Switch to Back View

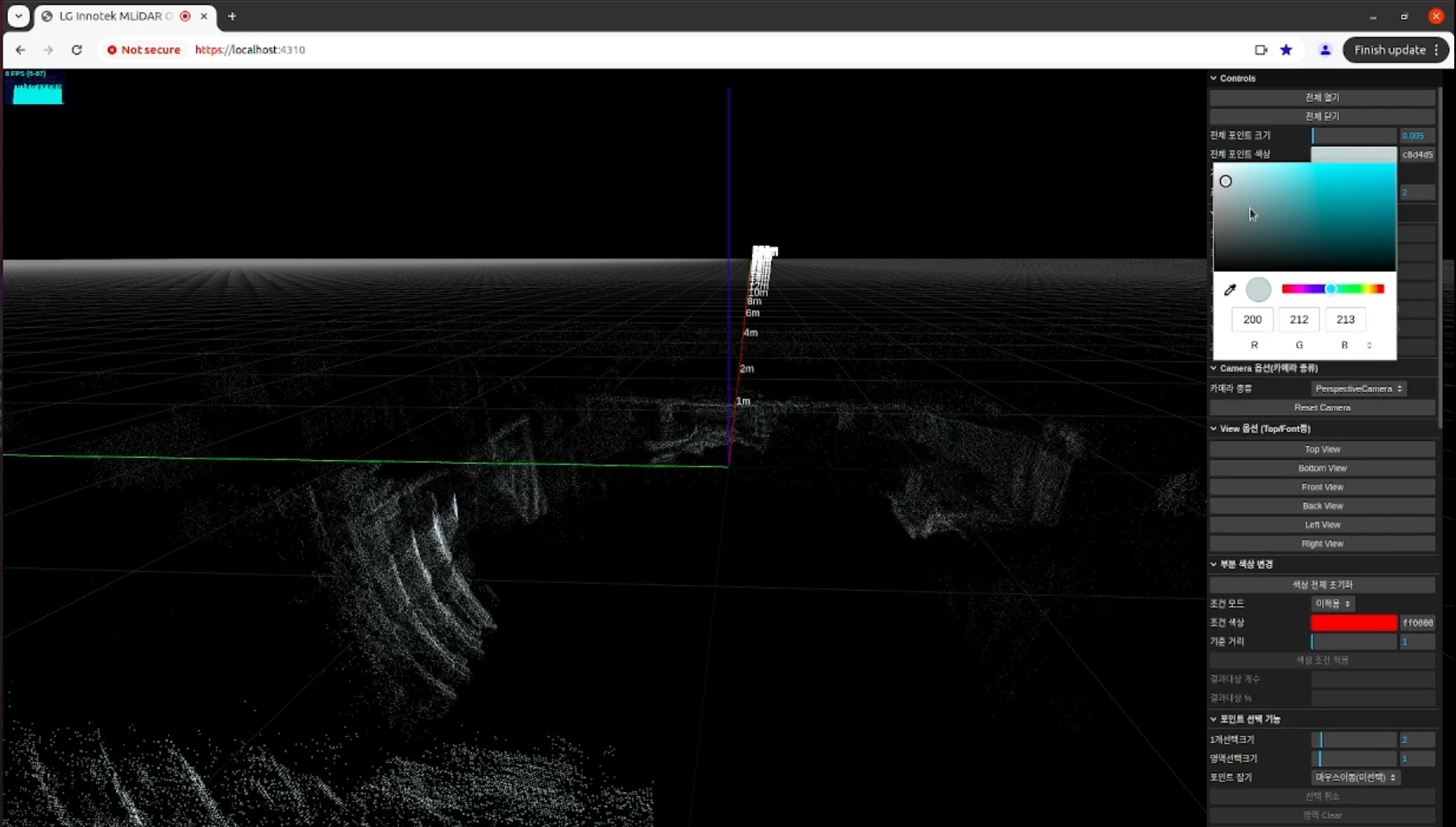(1322, 506)
